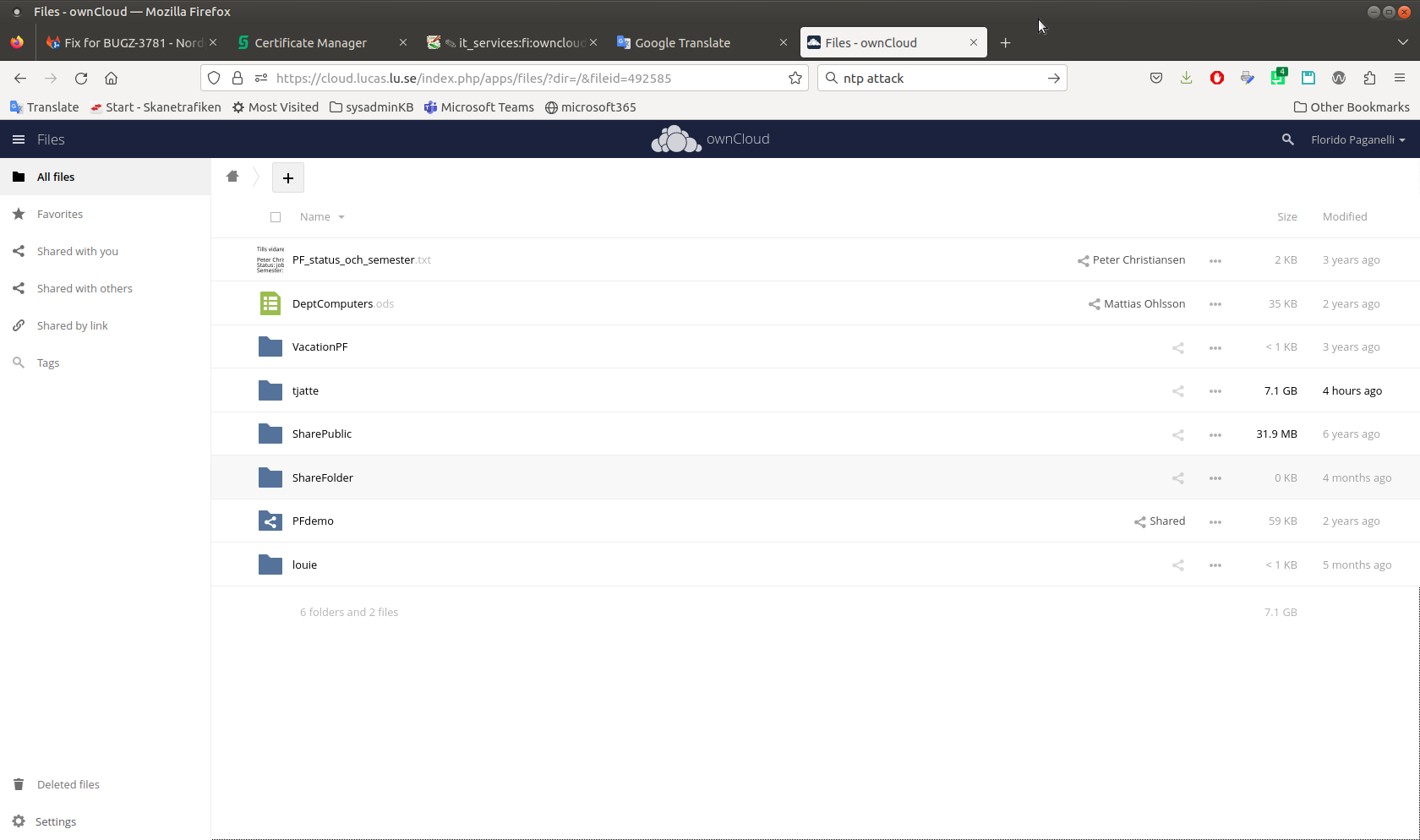This screenshot has width=1420, height=840.
Task: Click the home breadcrumb icon
Action: coord(233,176)
